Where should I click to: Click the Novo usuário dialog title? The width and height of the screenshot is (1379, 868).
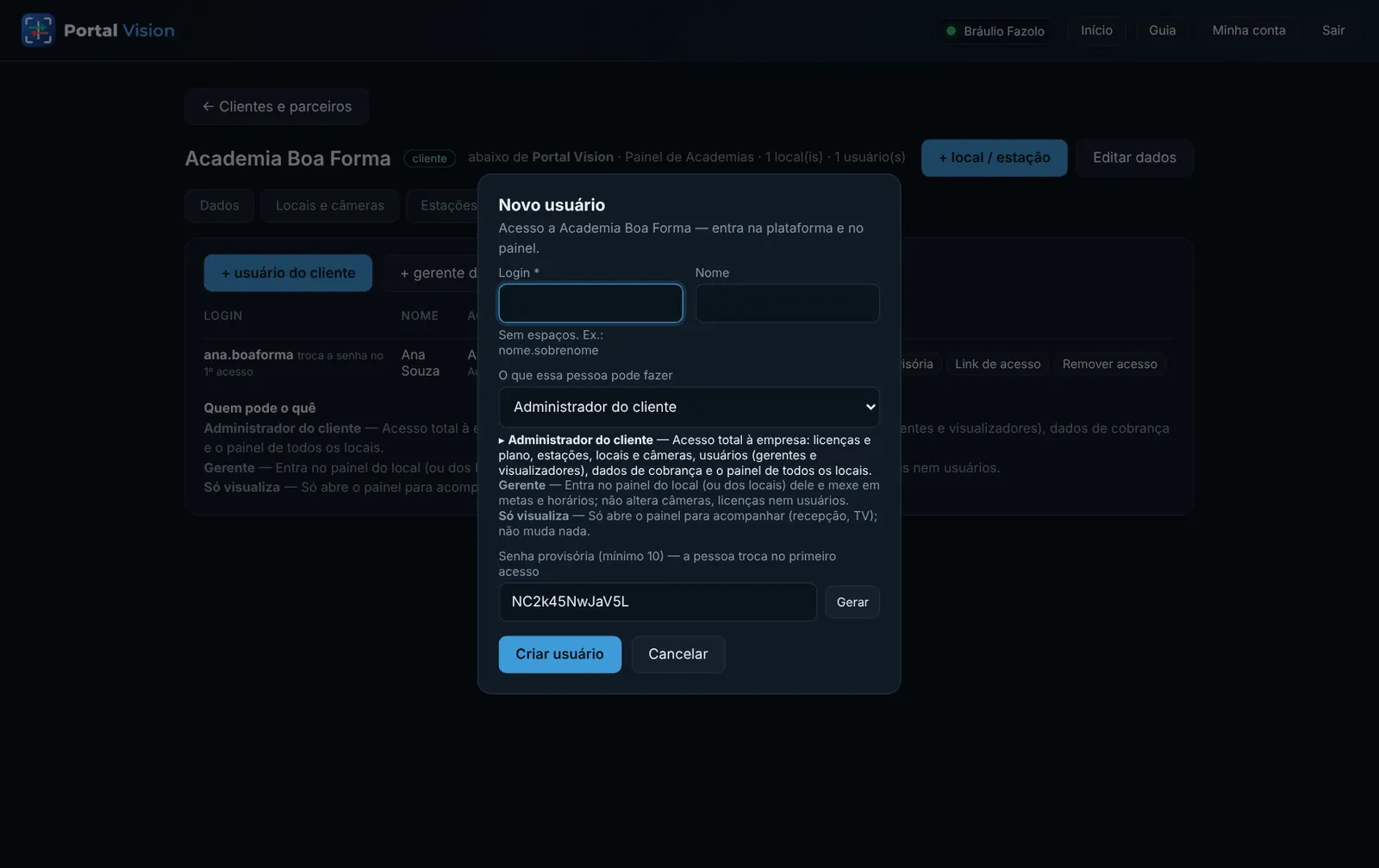click(x=552, y=205)
